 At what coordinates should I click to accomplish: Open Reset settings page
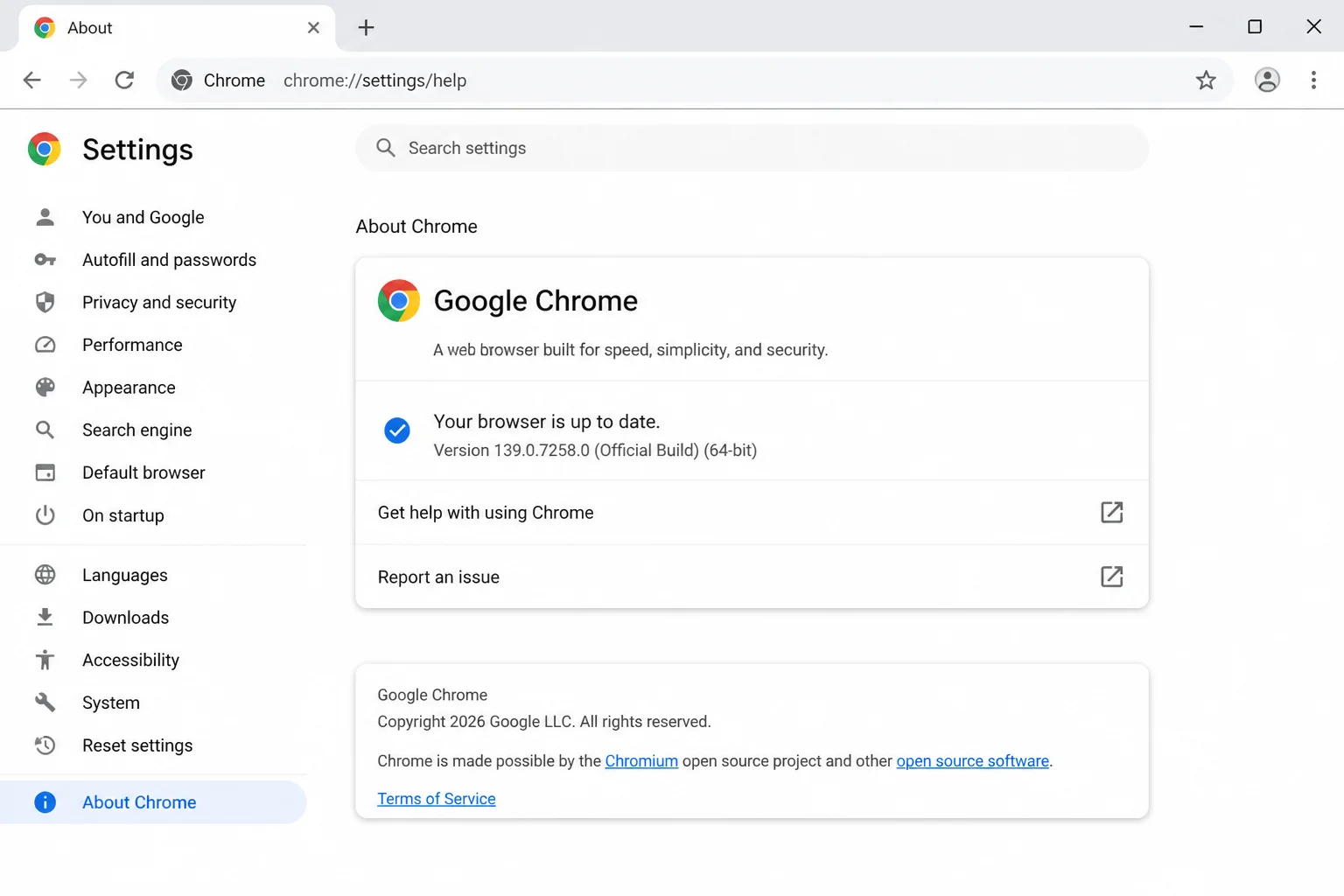pos(137,745)
